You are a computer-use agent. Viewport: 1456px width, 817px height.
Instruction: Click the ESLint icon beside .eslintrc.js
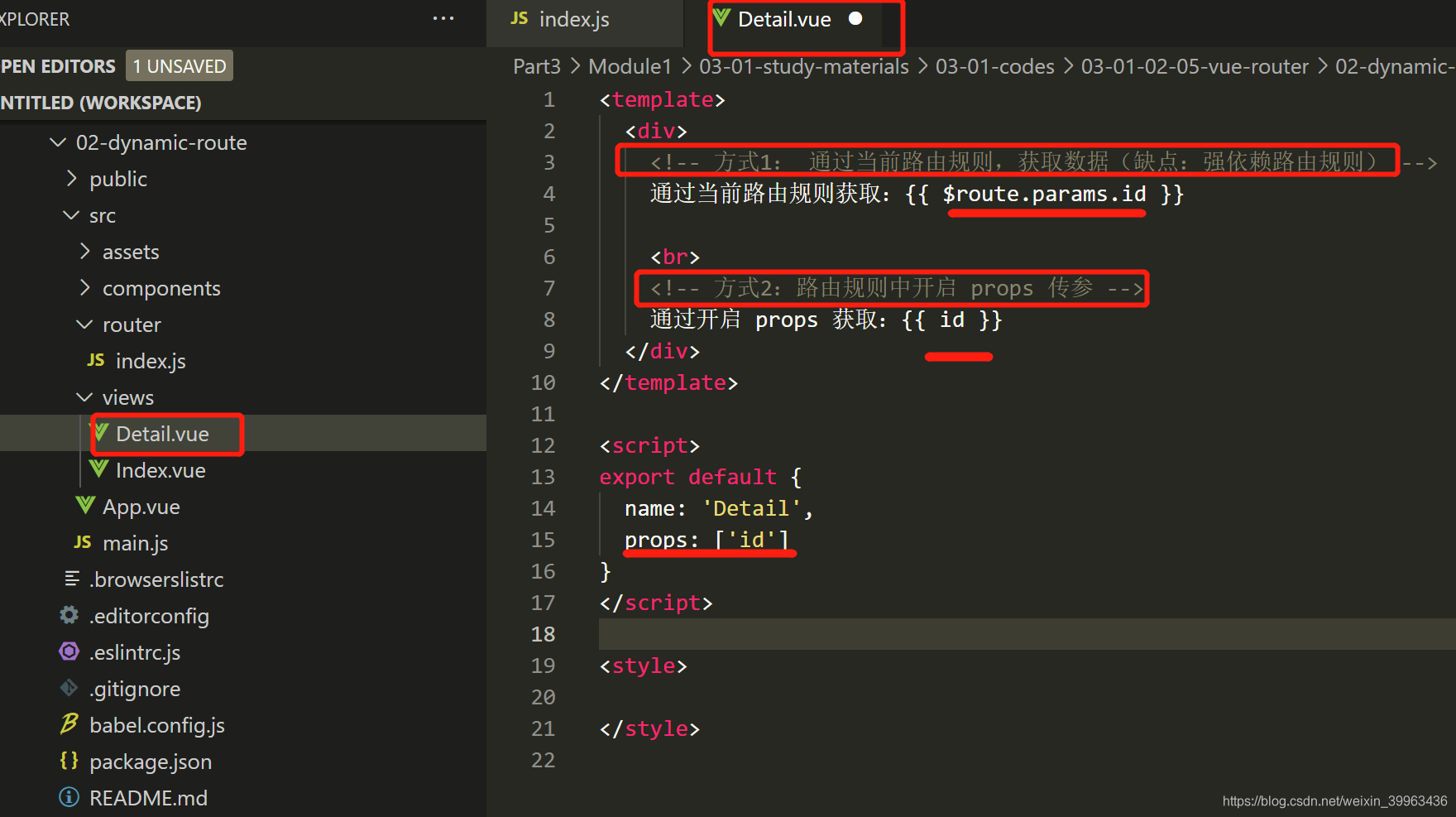(x=69, y=651)
